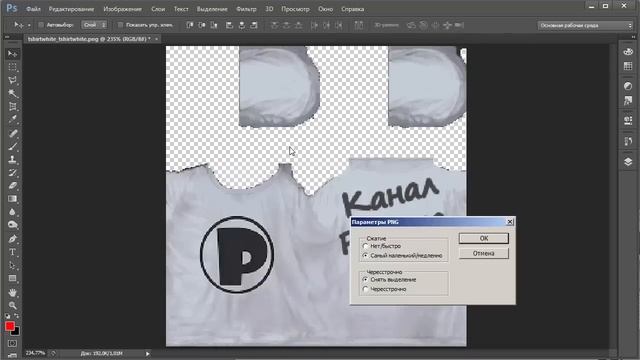640x360 pixels.
Task: Select the Чересстрочно radio button
Action: tap(365, 289)
